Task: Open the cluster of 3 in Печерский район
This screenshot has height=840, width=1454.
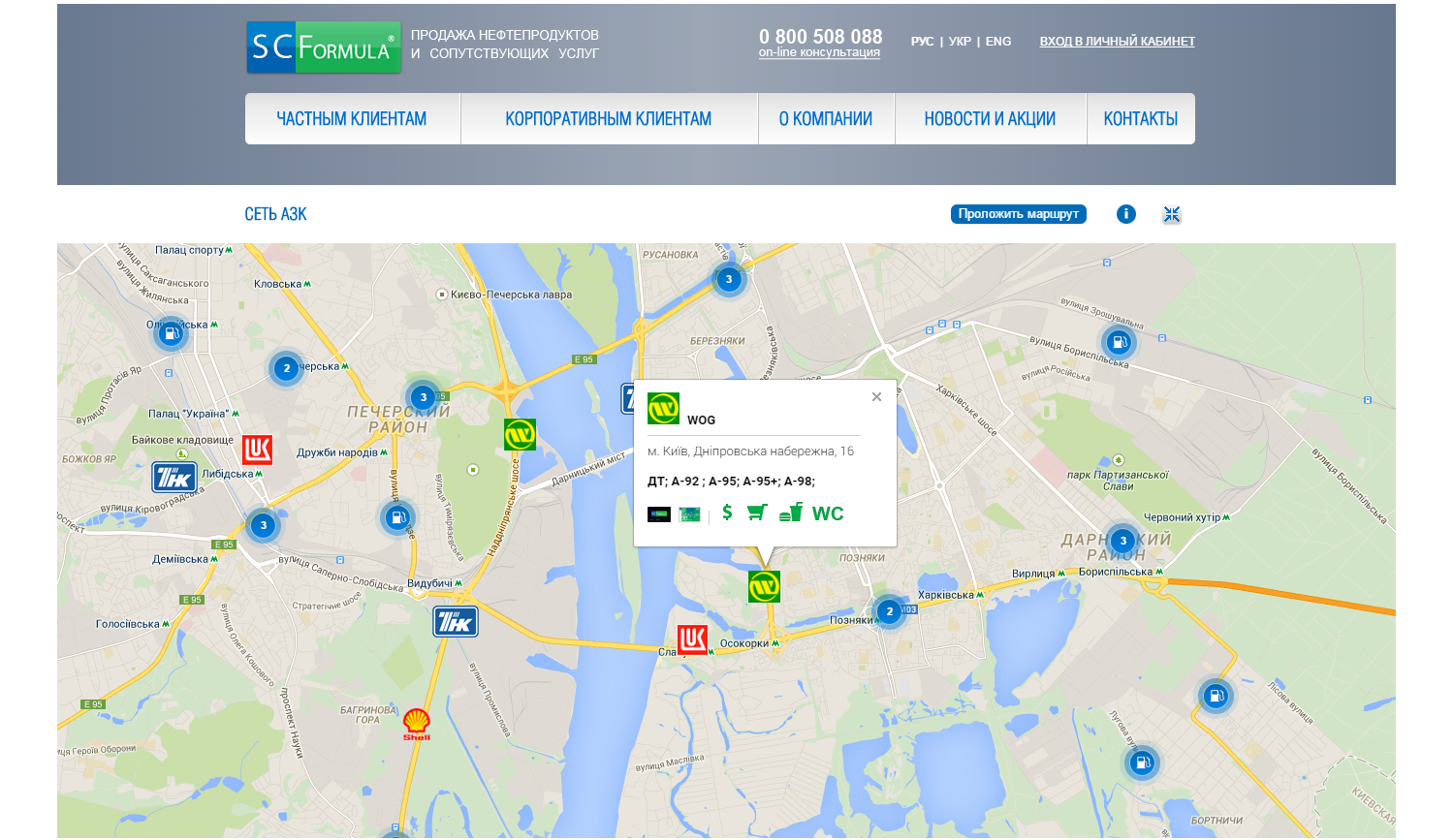Action: [x=423, y=397]
